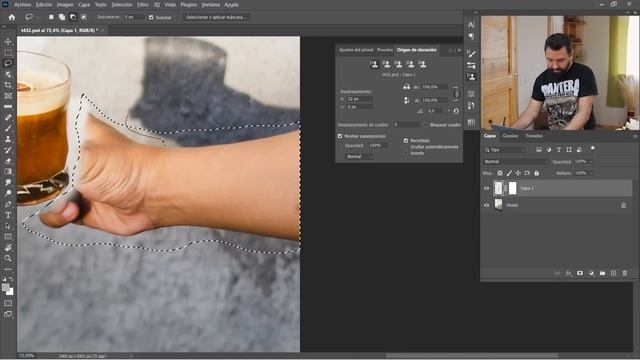Open layer Opacidad dropdown arrow

[x=591, y=162]
